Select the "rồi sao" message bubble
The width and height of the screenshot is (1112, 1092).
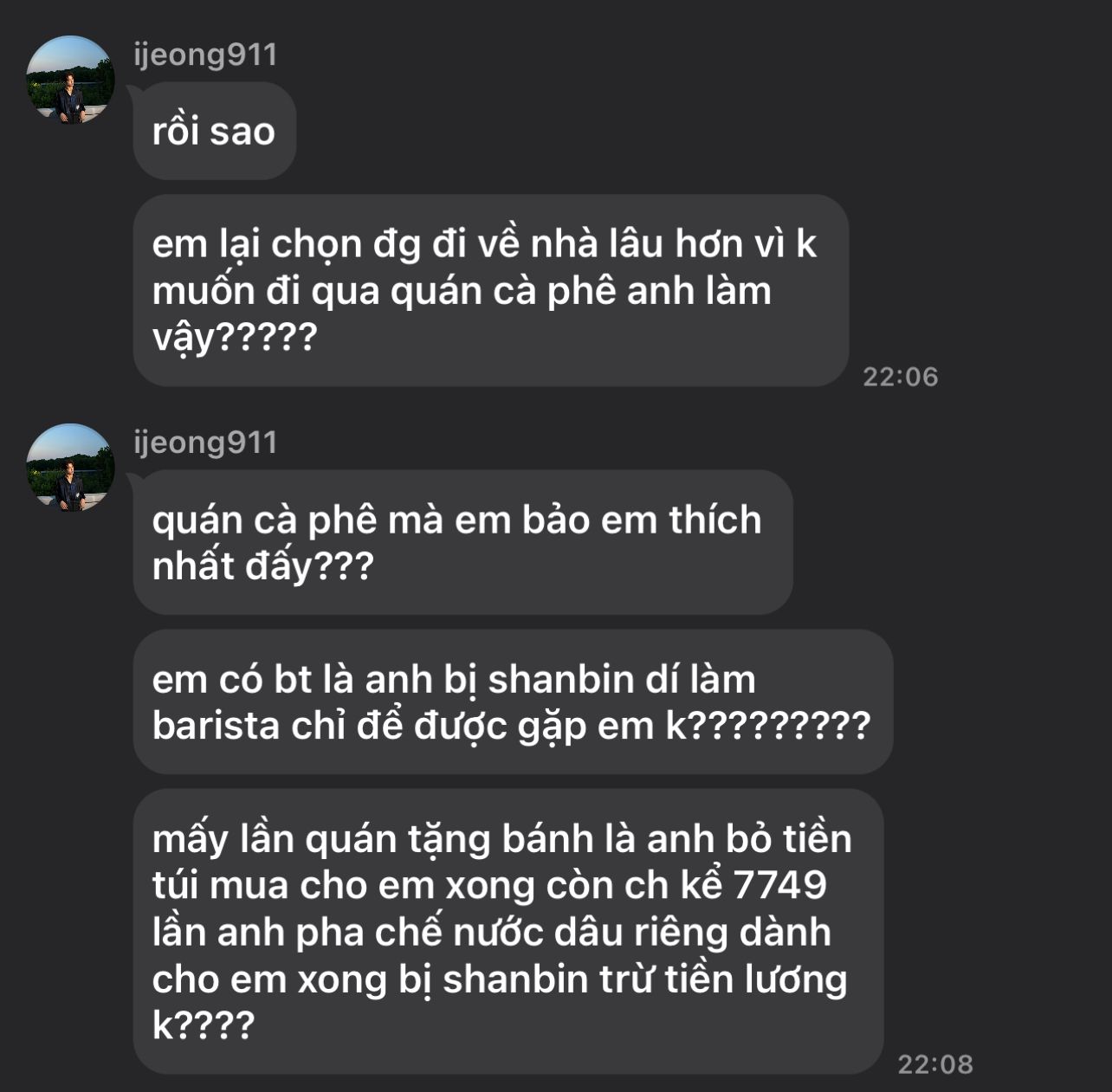[214, 132]
